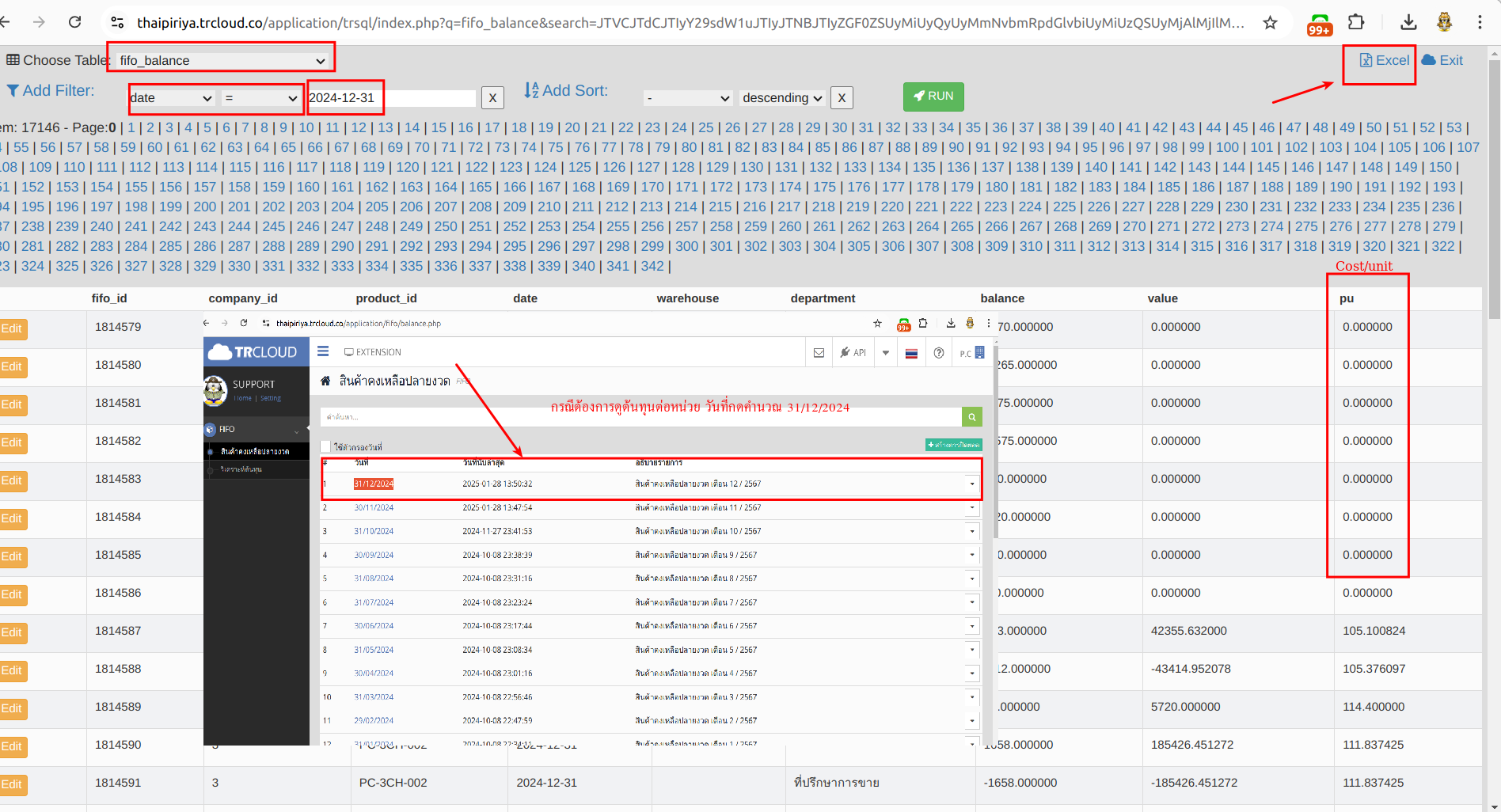Click the filter value field 2024-12-31
The width and height of the screenshot is (1501, 812).
pyautogui.click(x=392, y=97)
